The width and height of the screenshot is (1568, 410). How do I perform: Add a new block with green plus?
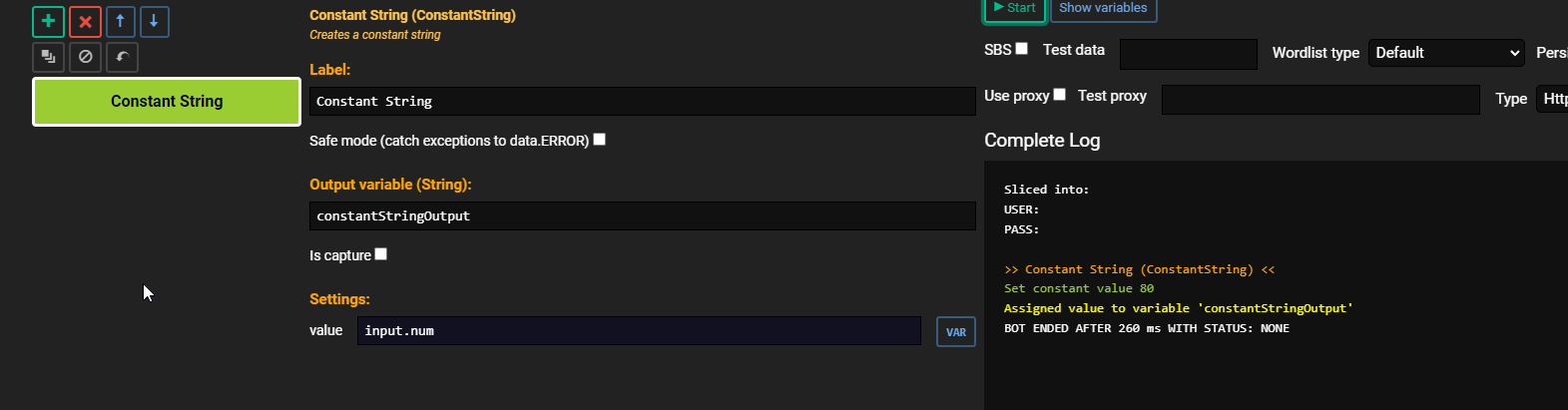pyautogui.click(x=48, y=21)
